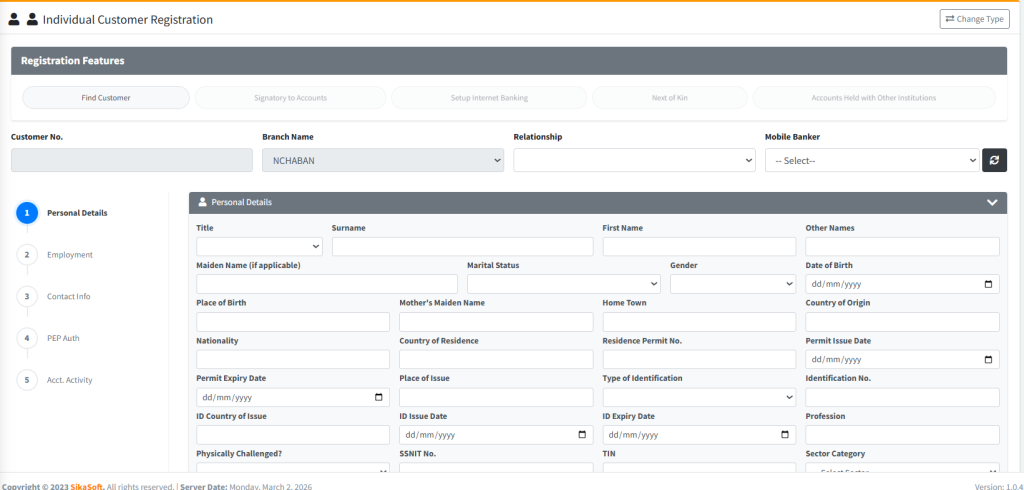Open the Type of Identification dropdown
This screenshot has width=1024, height=490.
tap(699, 397)
